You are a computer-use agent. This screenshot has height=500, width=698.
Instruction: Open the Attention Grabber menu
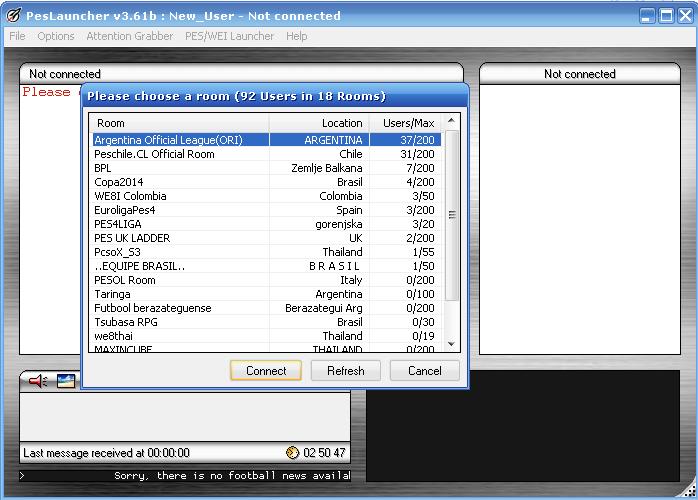point(130,36)
